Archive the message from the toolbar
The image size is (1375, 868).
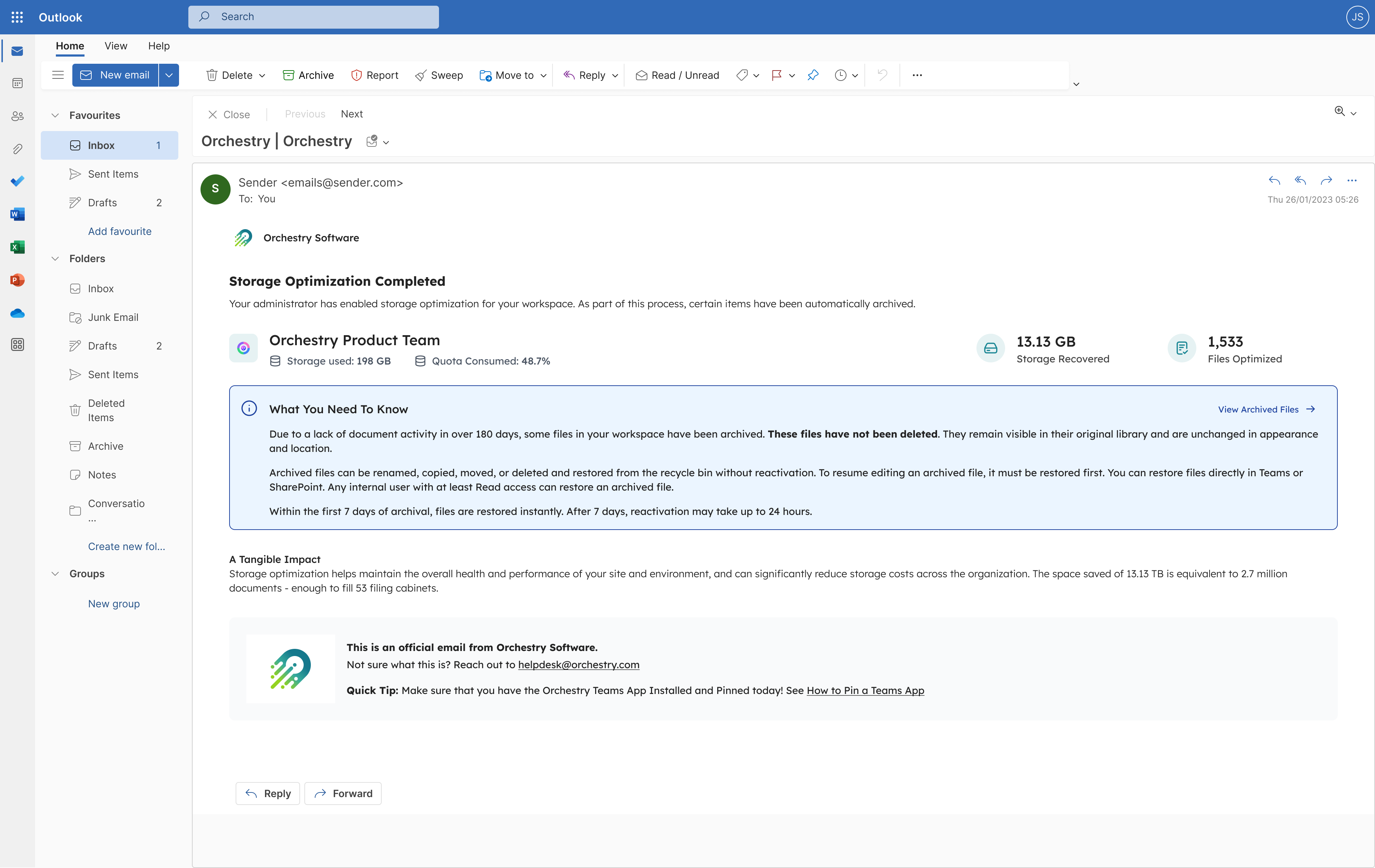pos(308,76)
